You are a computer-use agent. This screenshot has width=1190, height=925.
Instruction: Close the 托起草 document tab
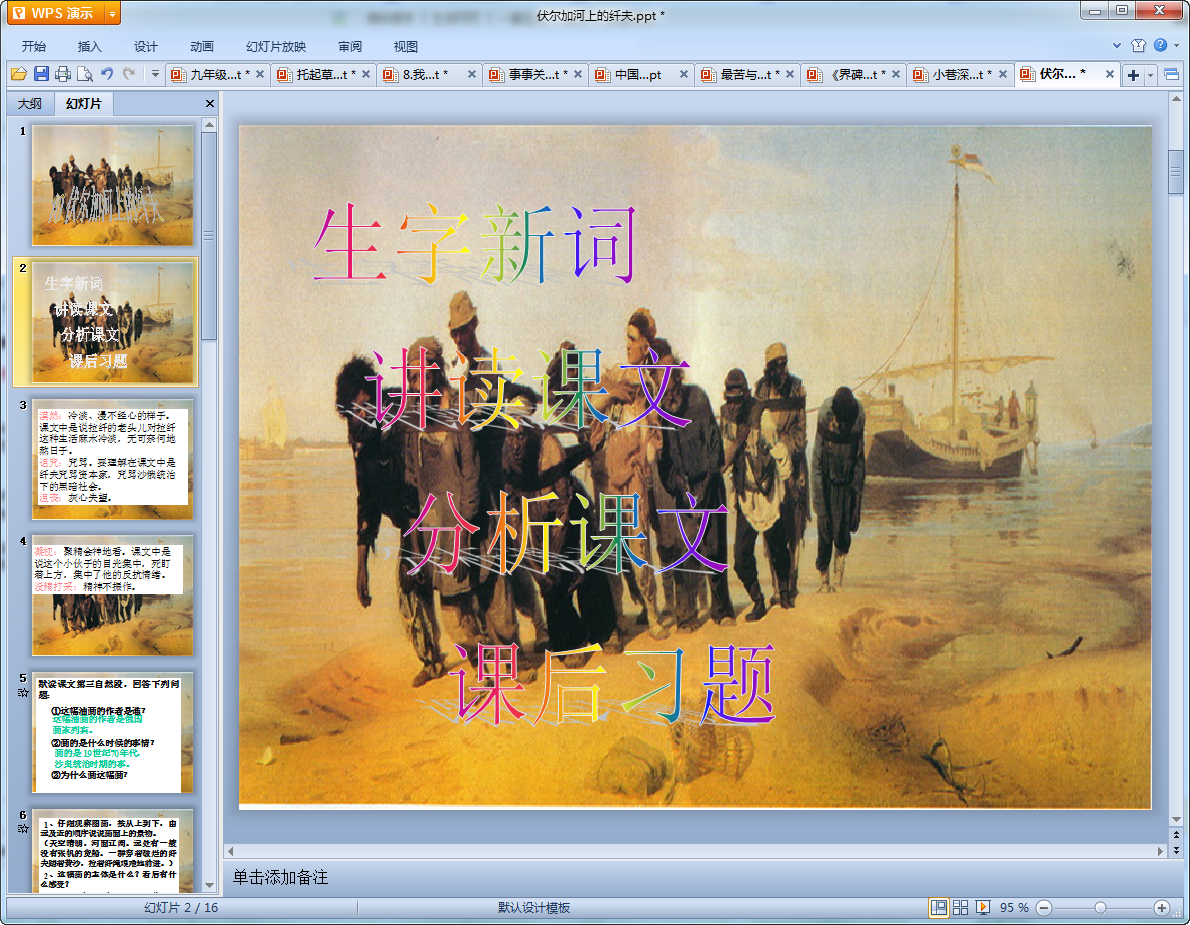pyautogui.click(x=366, y=74)
